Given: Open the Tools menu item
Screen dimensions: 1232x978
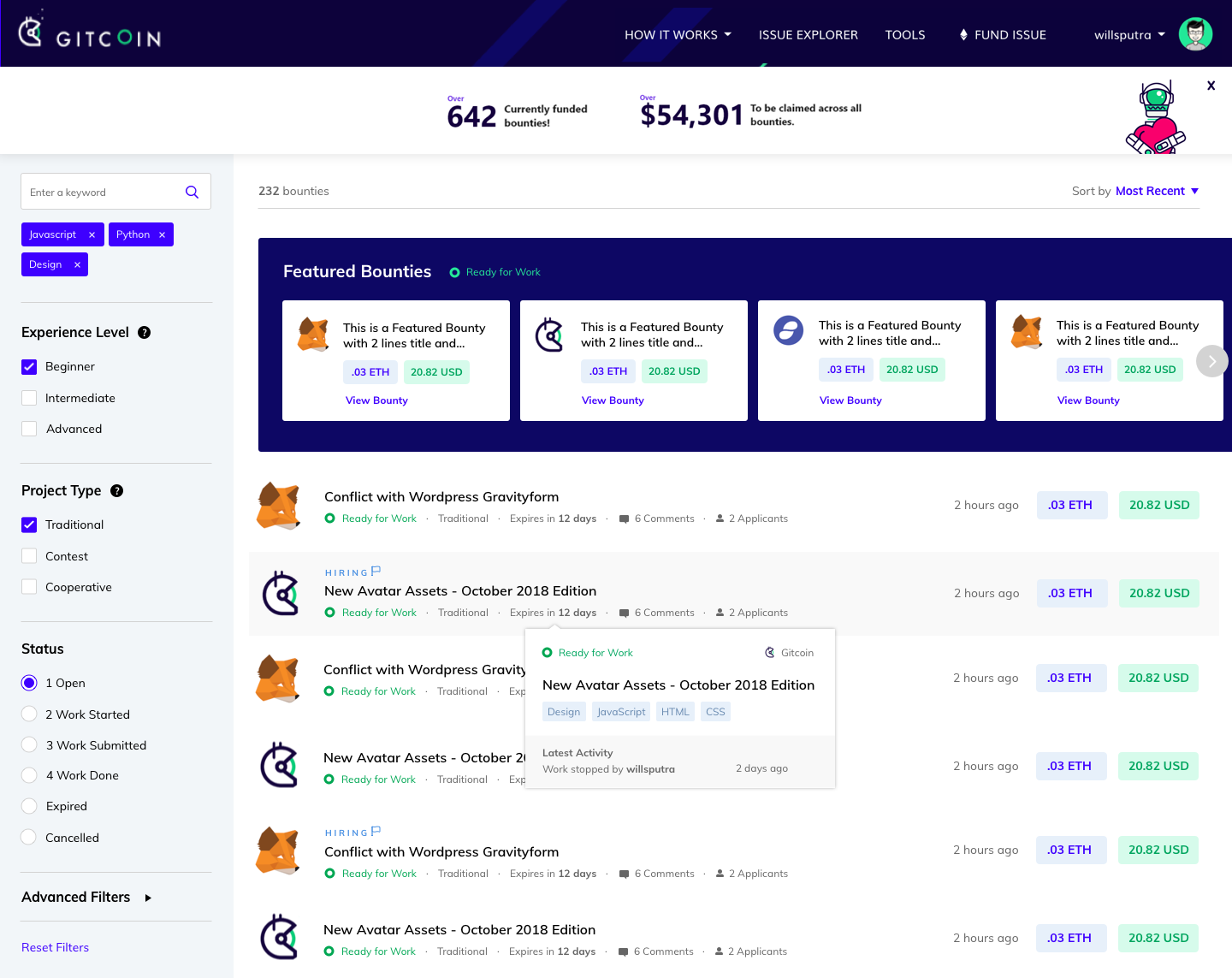Looking at the screenshot, I should pyautogui.click(x=905, y=35).
